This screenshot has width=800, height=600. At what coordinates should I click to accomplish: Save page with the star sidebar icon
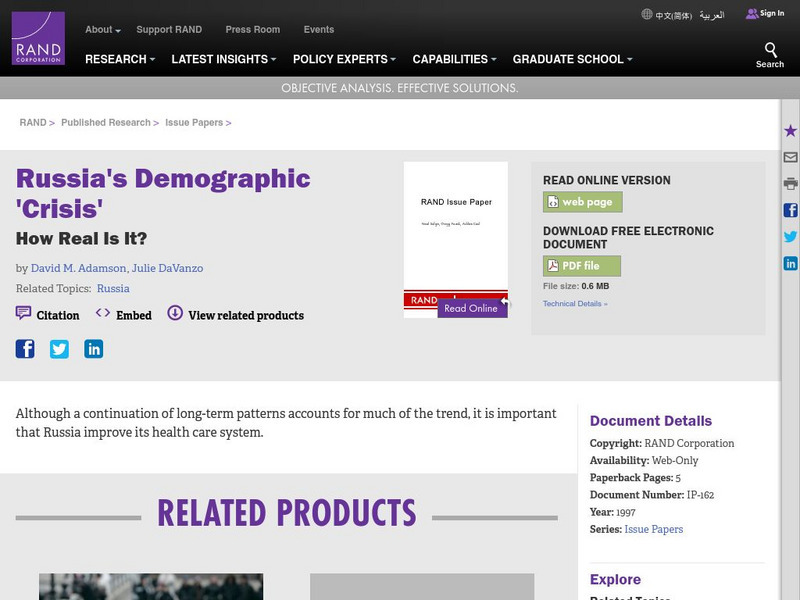[x=790, y=131]
